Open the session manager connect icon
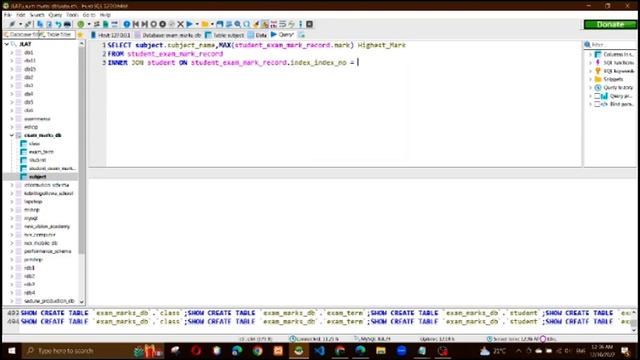The height and width of the screenshot is (360, 640). coord(12,24)
